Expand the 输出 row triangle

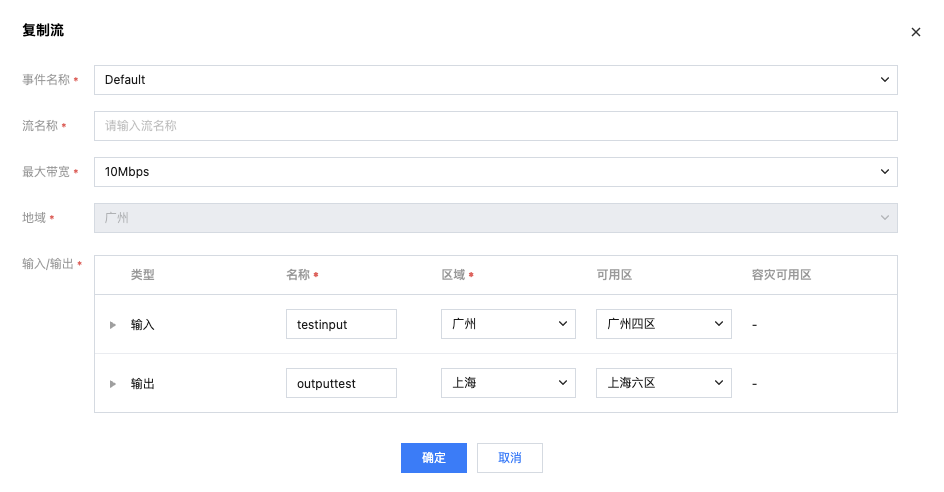tap(113, 384)
